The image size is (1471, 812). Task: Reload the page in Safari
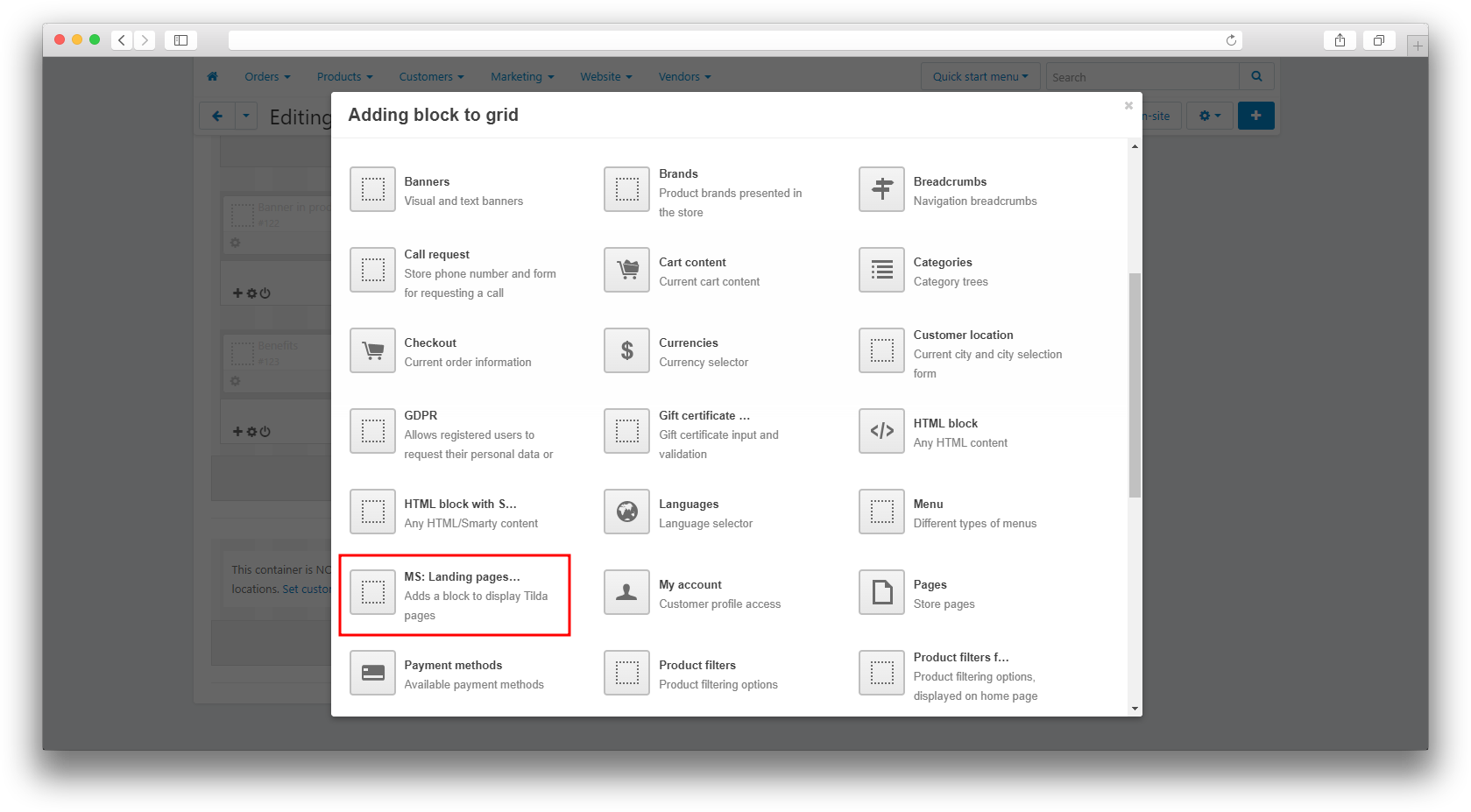point(1231,40)
